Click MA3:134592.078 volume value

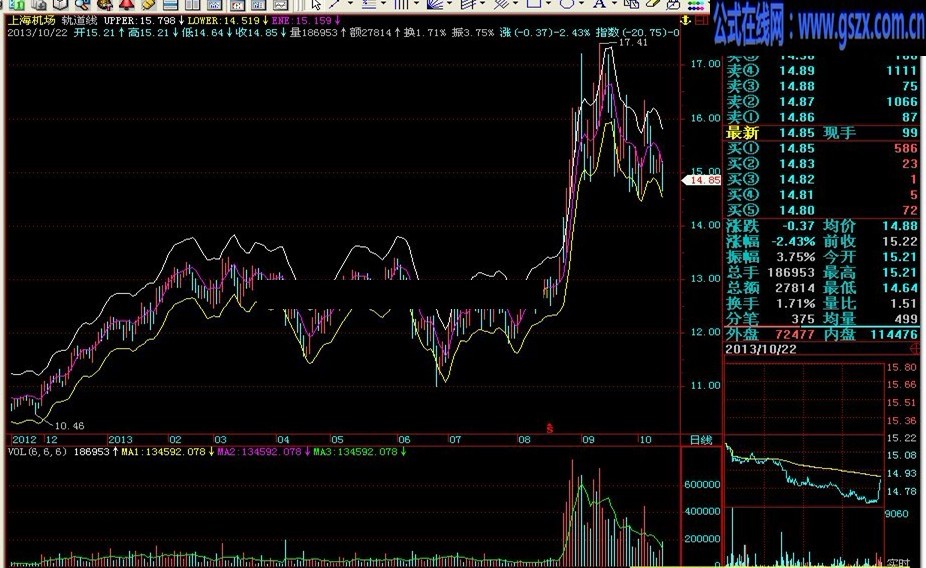pyautogui.click(x=356, y=452)
